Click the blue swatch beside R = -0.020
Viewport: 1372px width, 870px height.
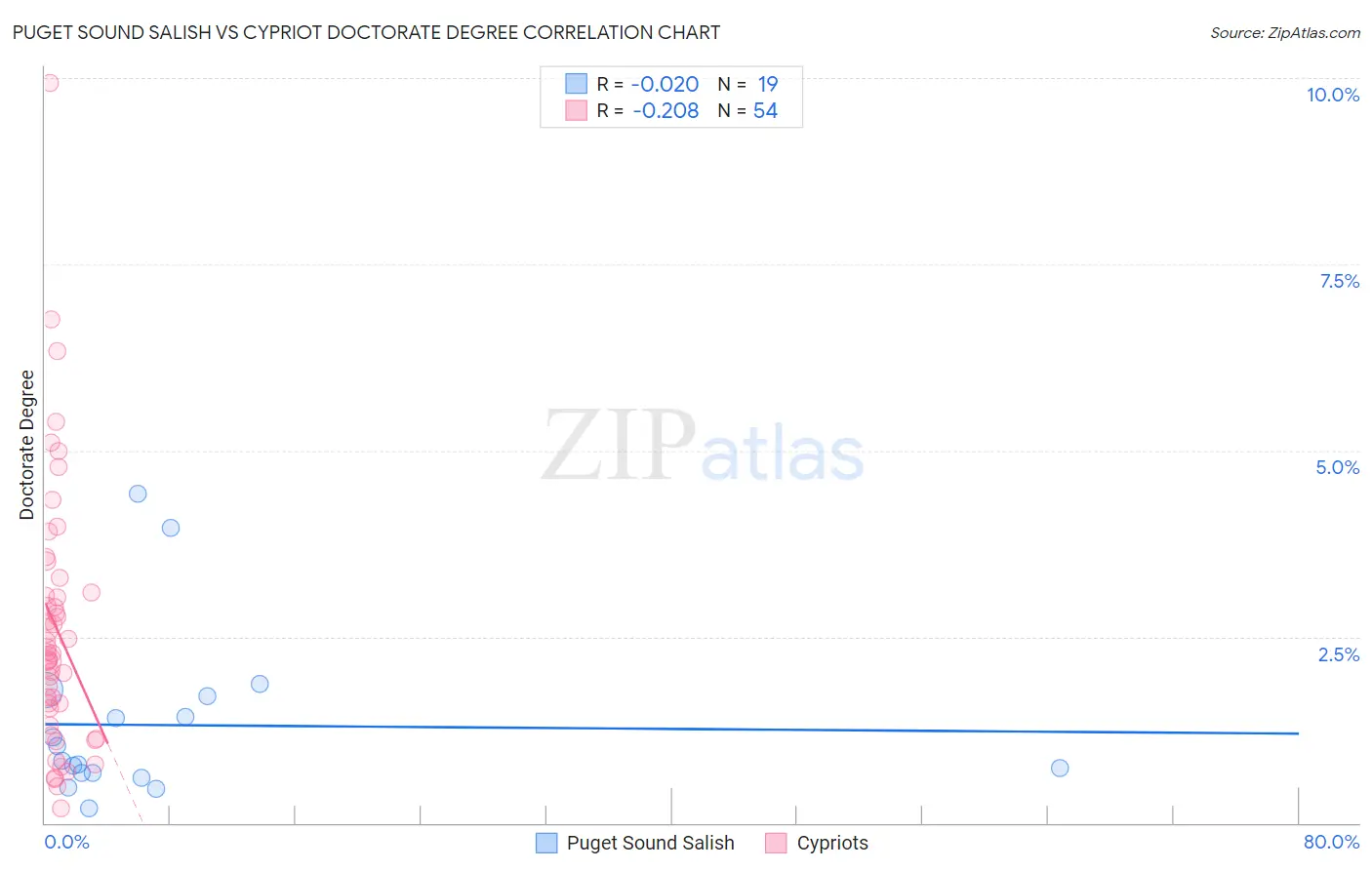[576, 84]
